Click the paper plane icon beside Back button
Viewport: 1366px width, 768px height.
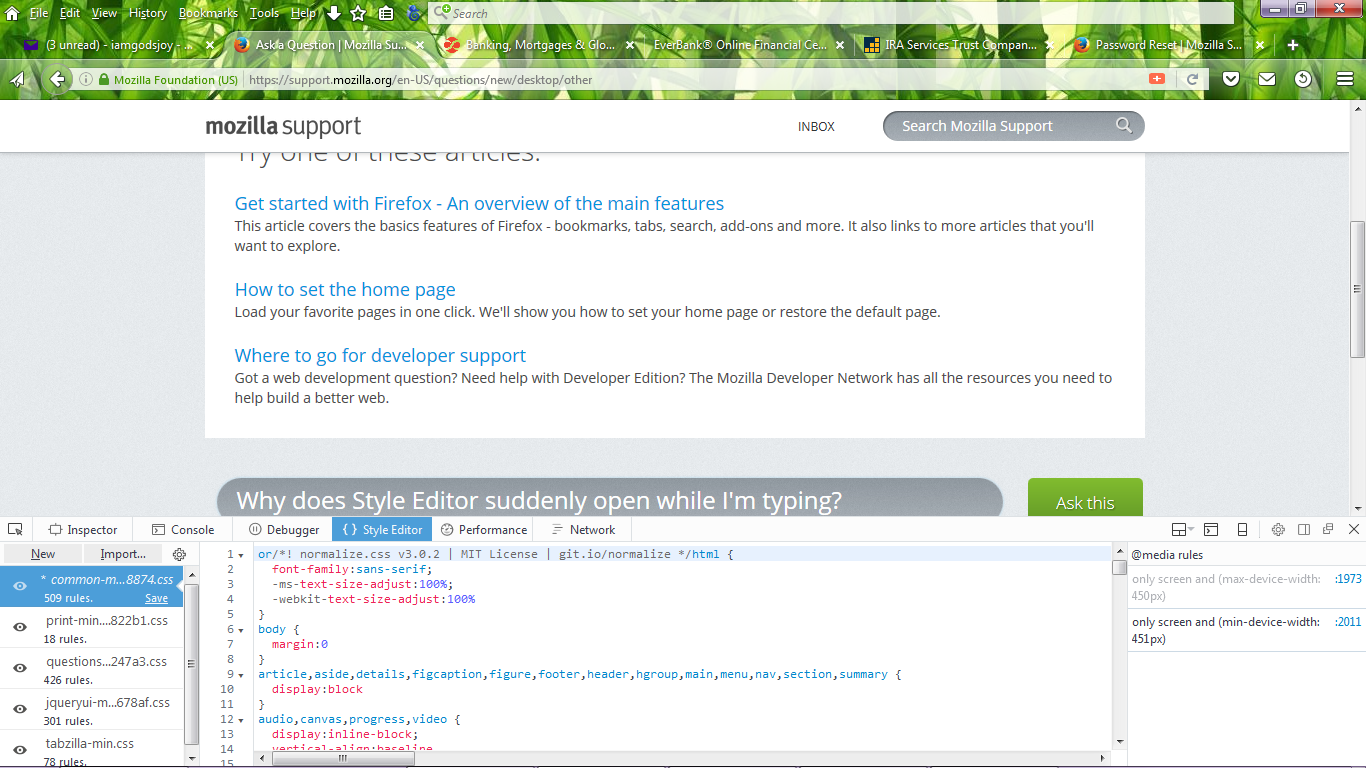pyautogui.click(x=17, y=79)
